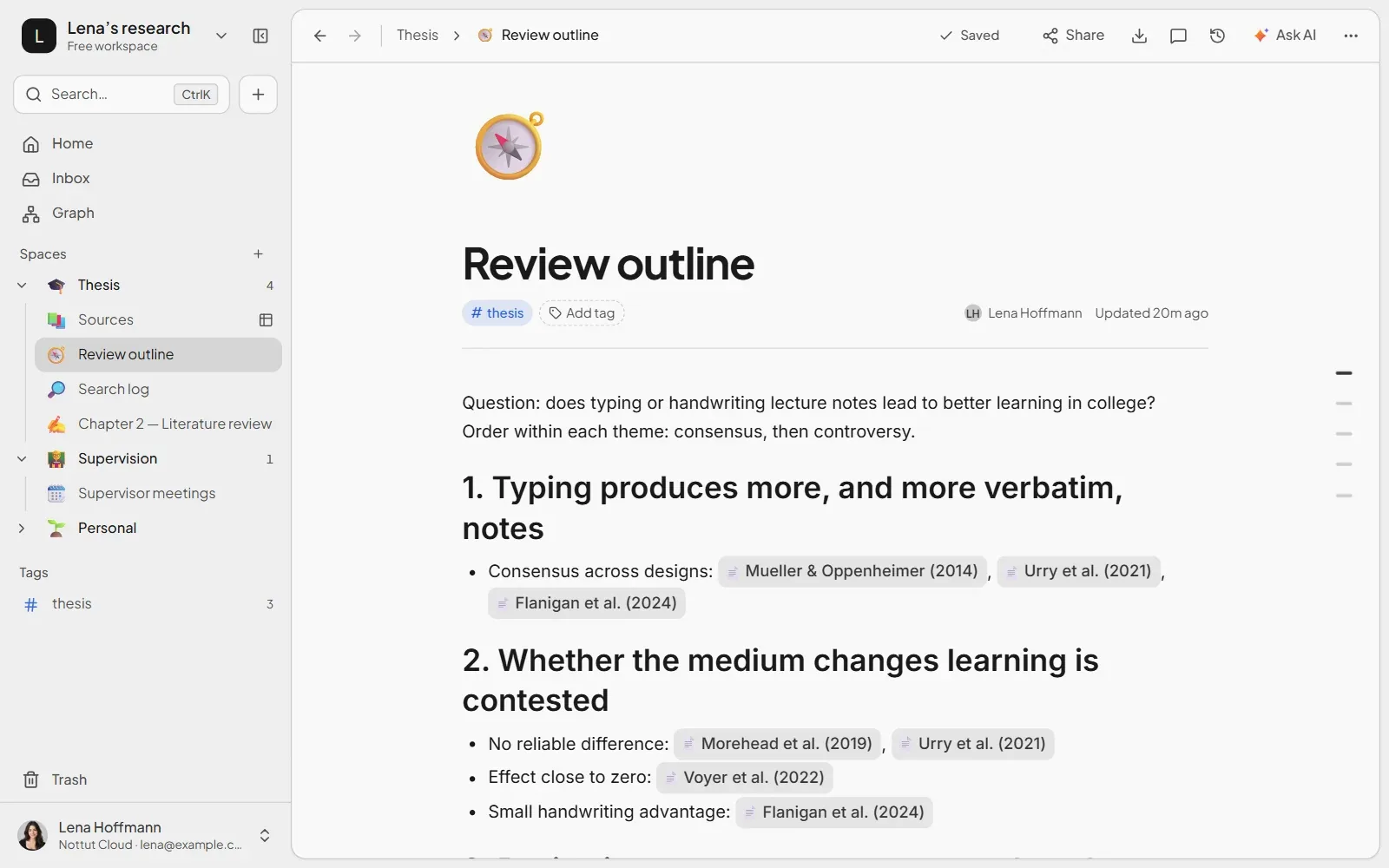Screen dimensions: 1389x868
Task: Add a new space with plus icon
Action: pyautogui.click(x=258, y=253)
